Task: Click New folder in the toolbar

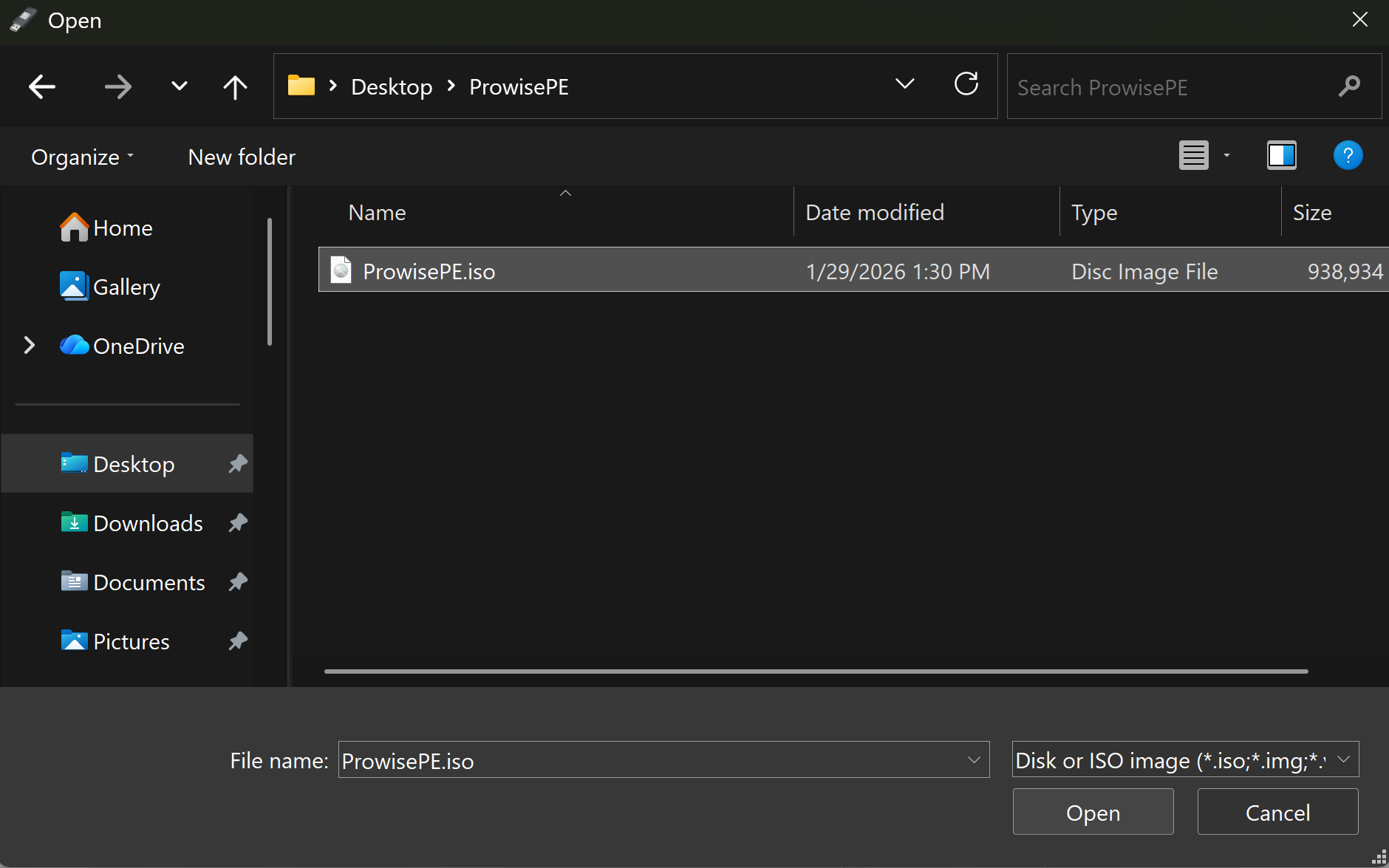Action: point(242,157)
